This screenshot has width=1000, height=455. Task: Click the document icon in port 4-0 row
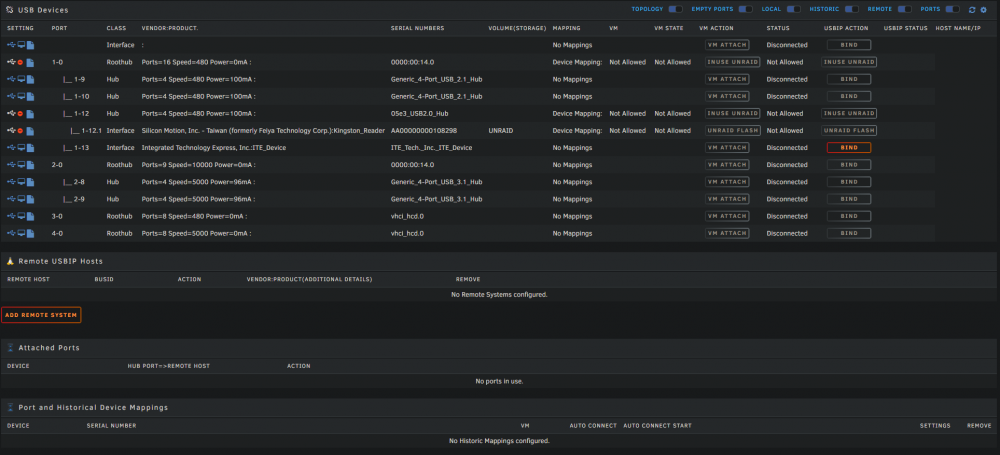click(x=31, y=234)
